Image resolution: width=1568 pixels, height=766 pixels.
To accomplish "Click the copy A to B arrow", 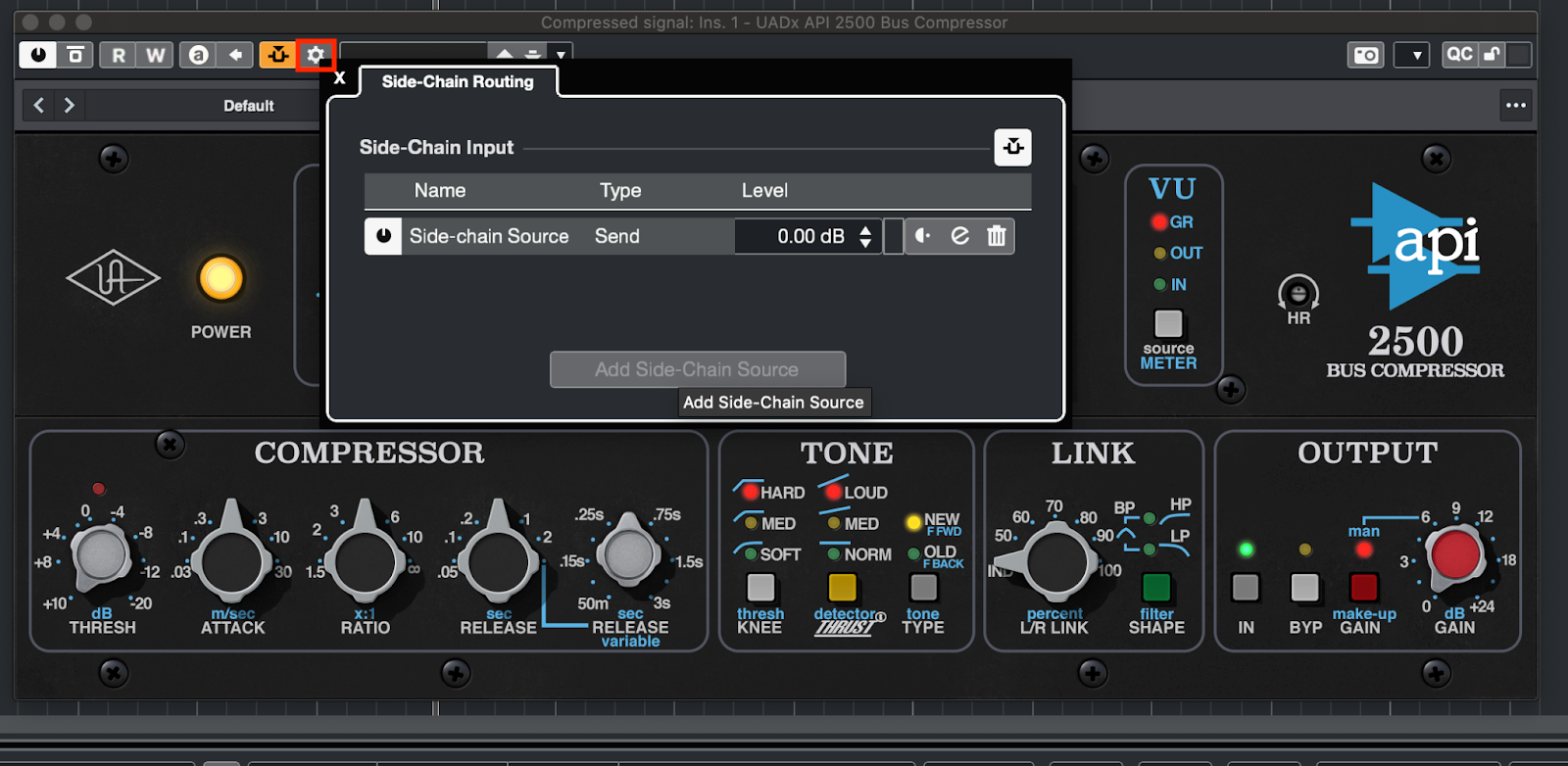I will 236,55.
